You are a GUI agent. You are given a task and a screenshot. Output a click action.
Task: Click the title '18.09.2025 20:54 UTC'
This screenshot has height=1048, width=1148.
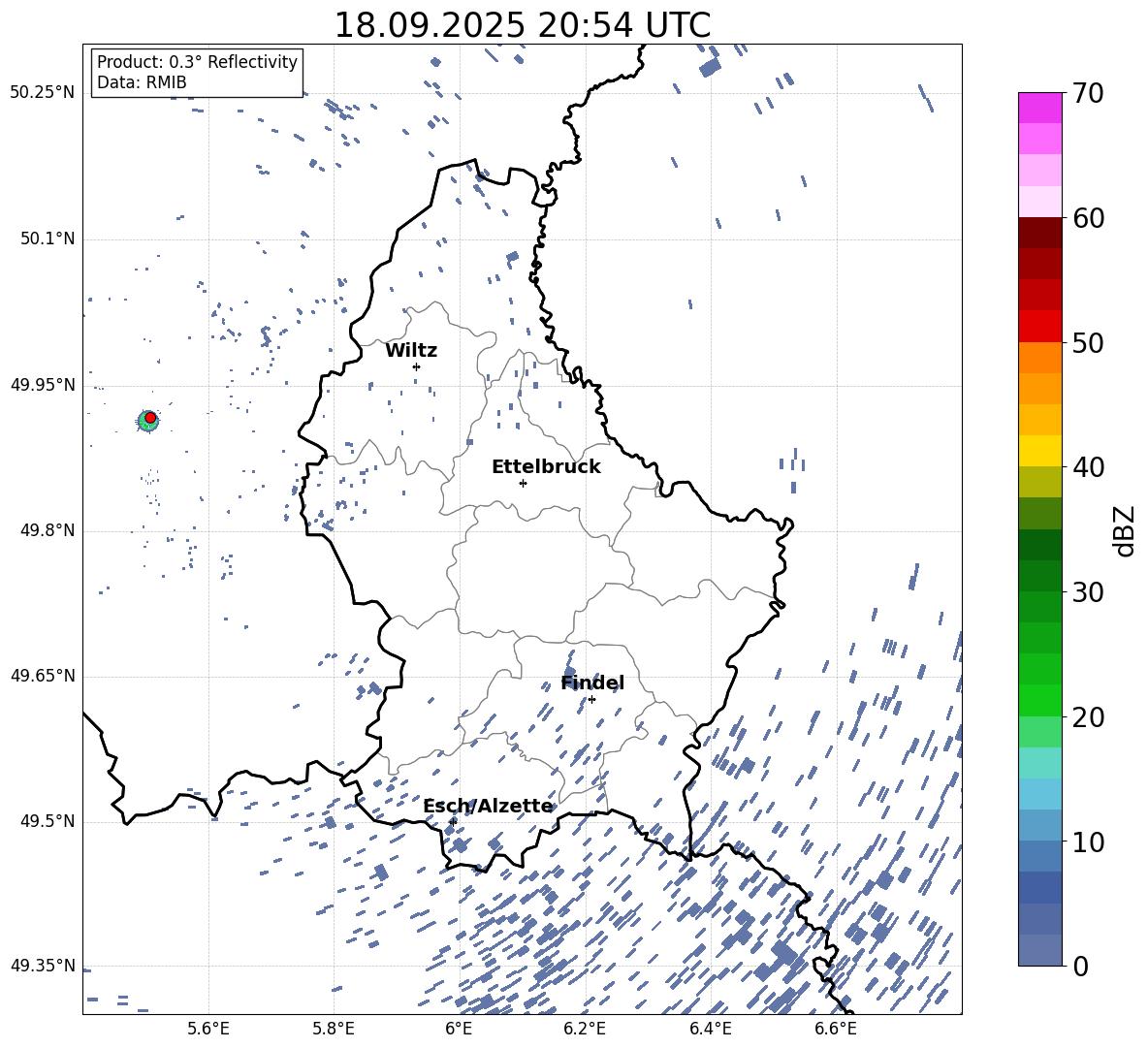tap(522, 25)
